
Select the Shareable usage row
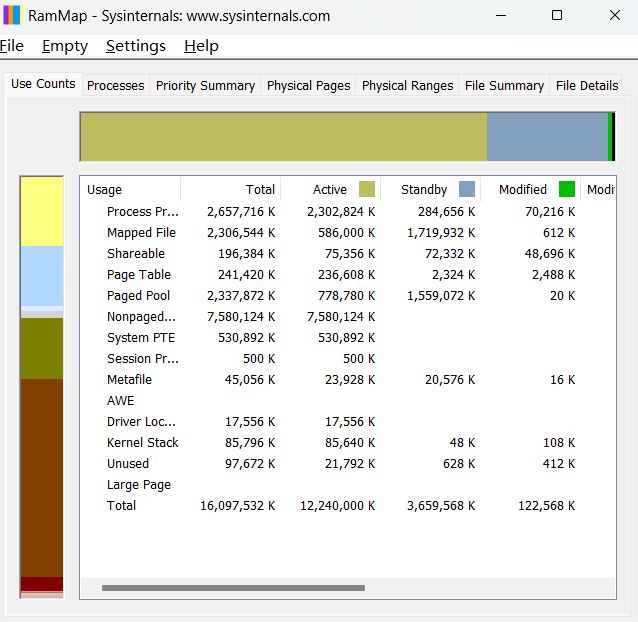point(347,253)
